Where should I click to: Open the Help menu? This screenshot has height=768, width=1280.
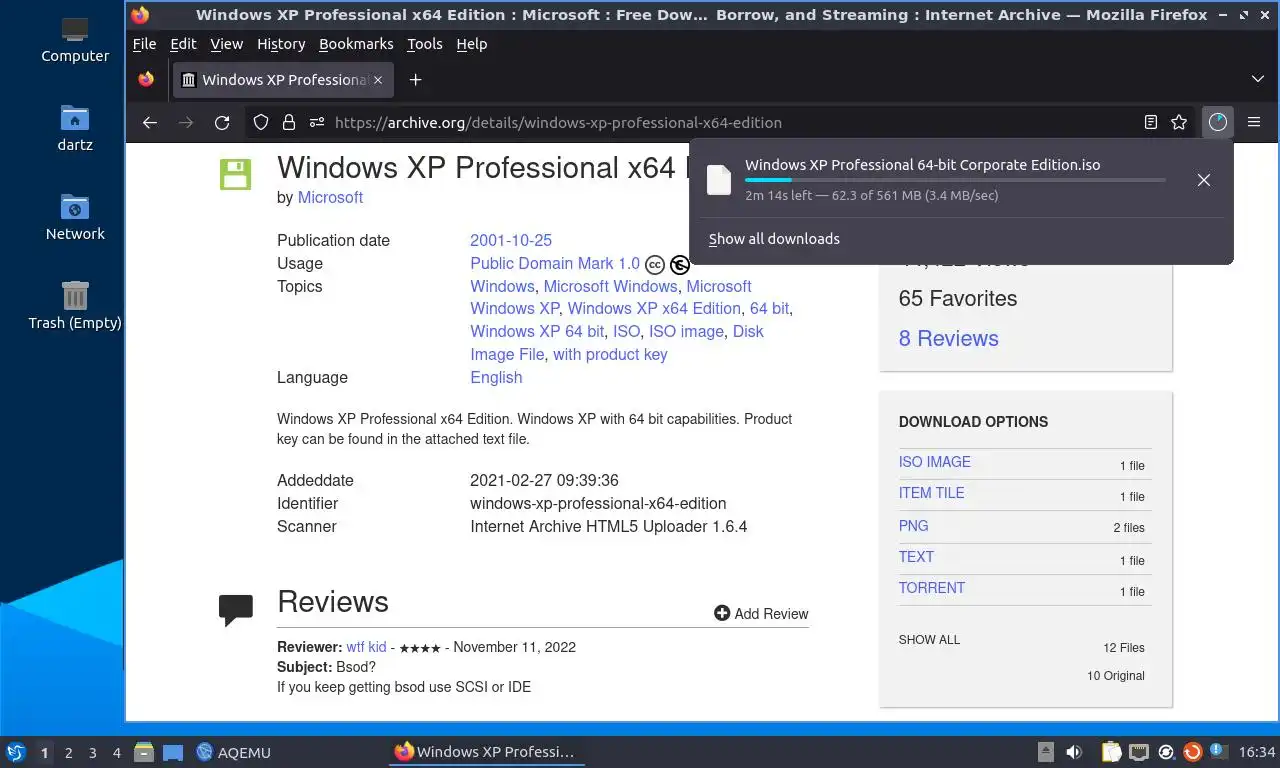pos(472,44)
